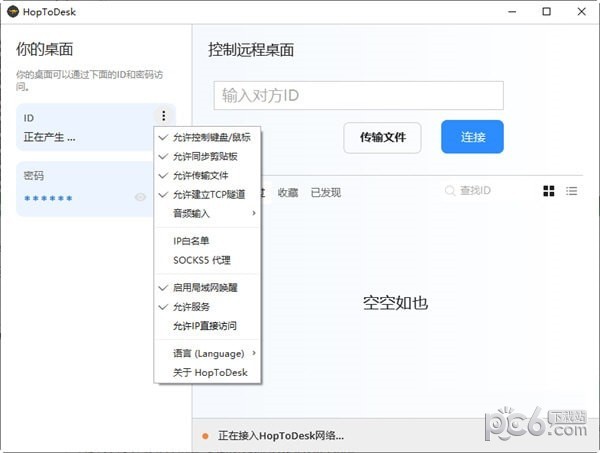Toggle 允许控制键盘/鼠标 option
This screenshot has height=453, width=600.
point(211,137)
